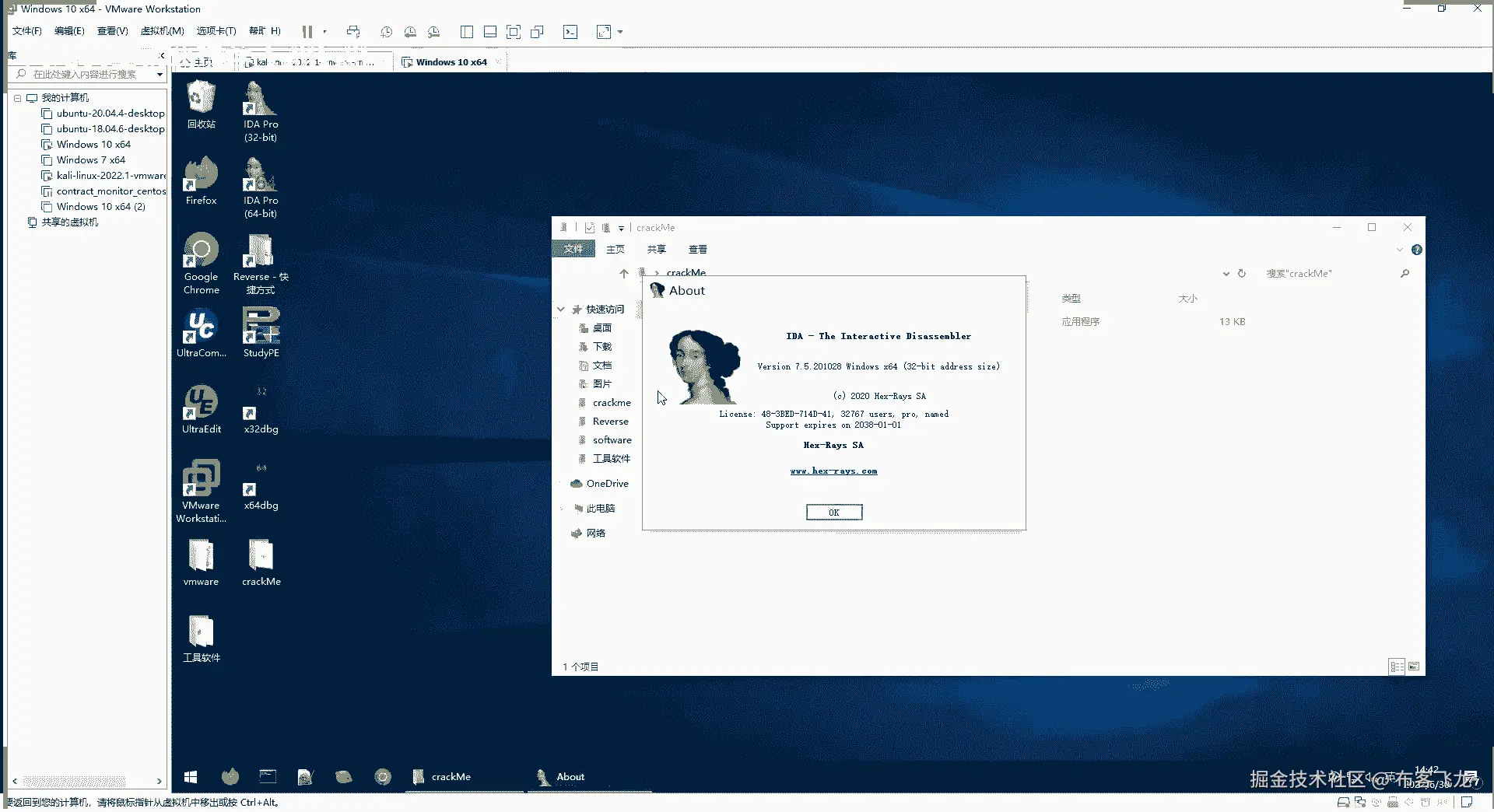Expand the Explorer ribbon chevron

click(1400, 250)
